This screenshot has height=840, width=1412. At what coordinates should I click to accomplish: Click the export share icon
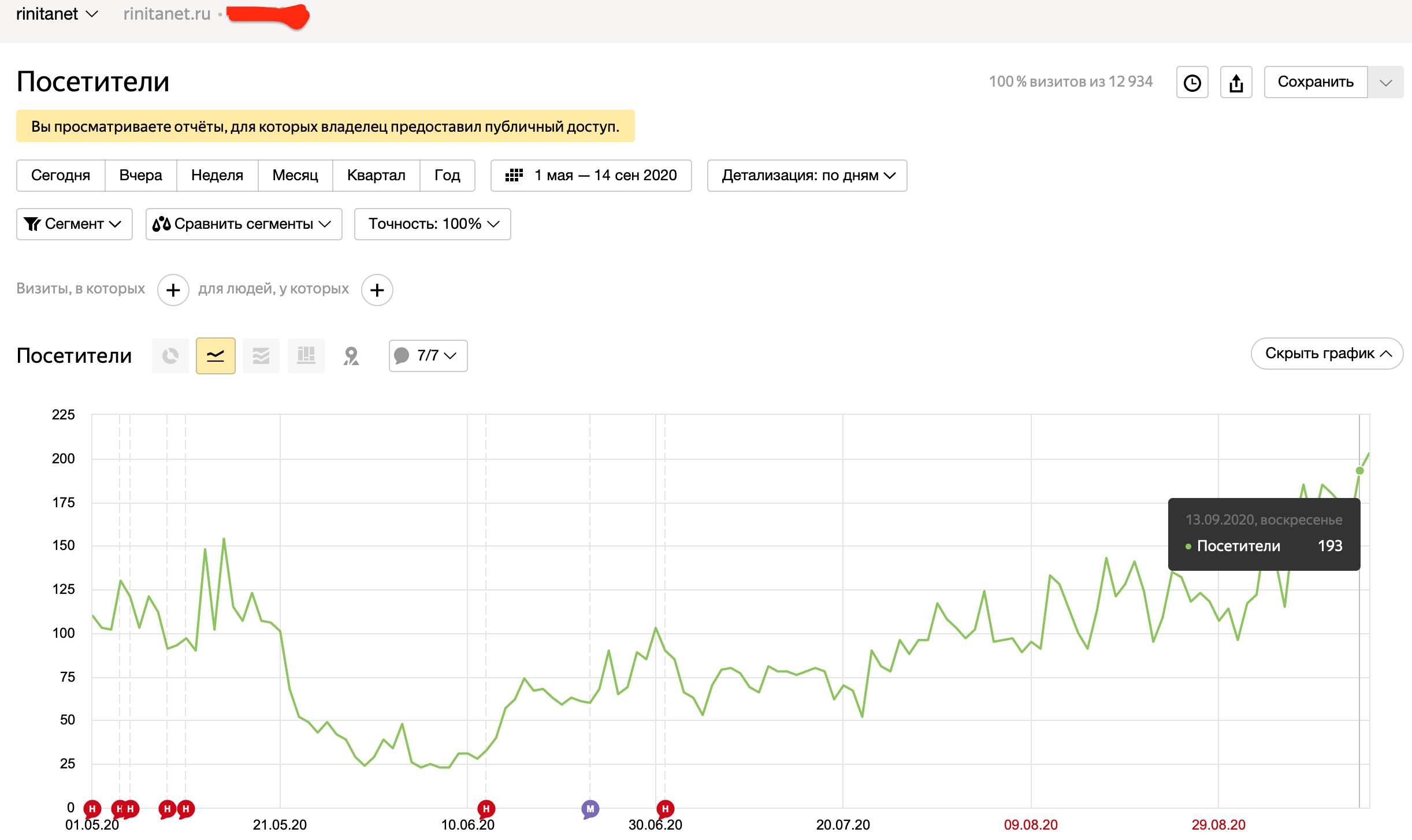1236,83
